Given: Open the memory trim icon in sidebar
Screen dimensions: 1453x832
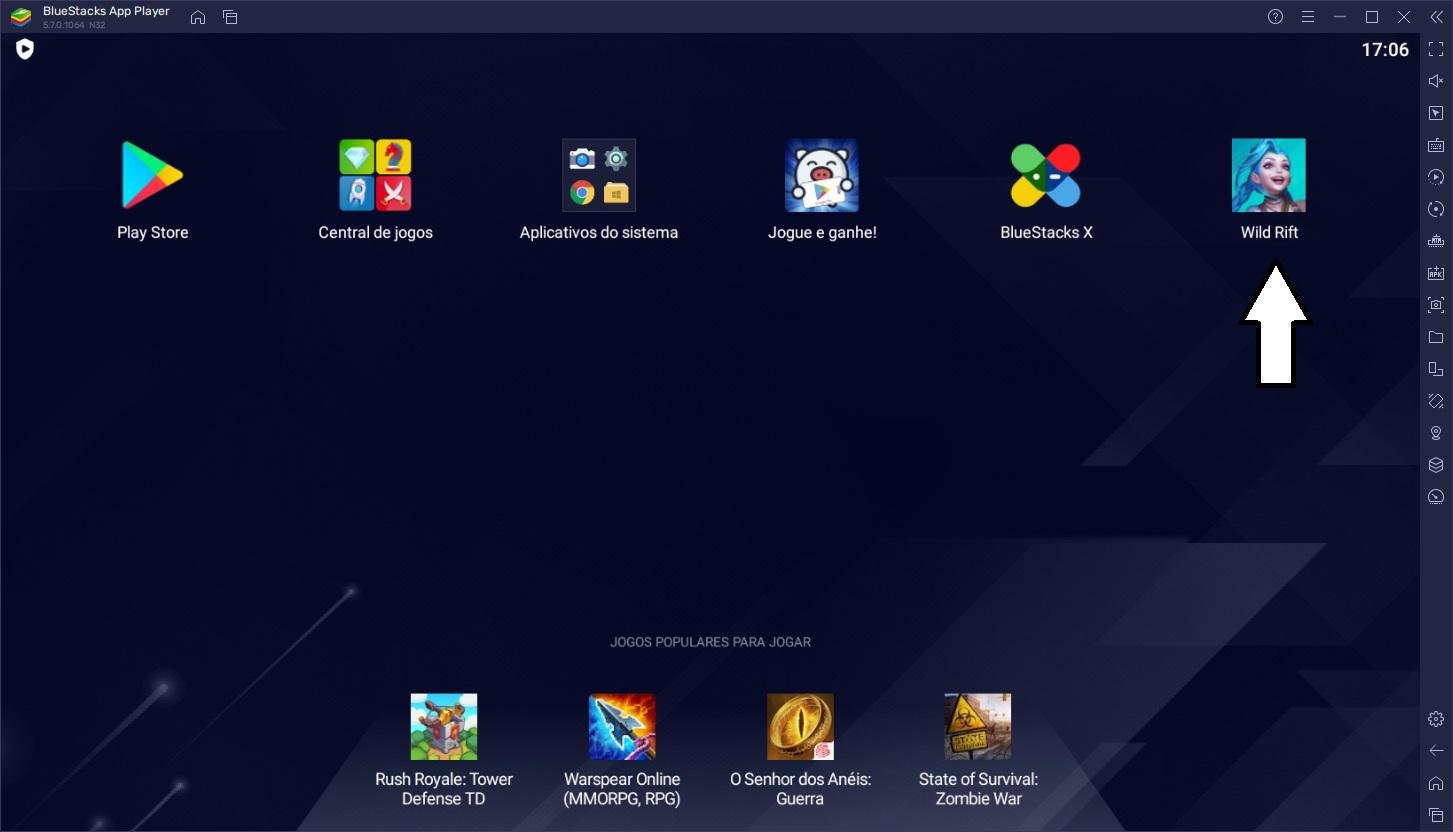Looking at the screenshot, I should (x=1436, y=241).
